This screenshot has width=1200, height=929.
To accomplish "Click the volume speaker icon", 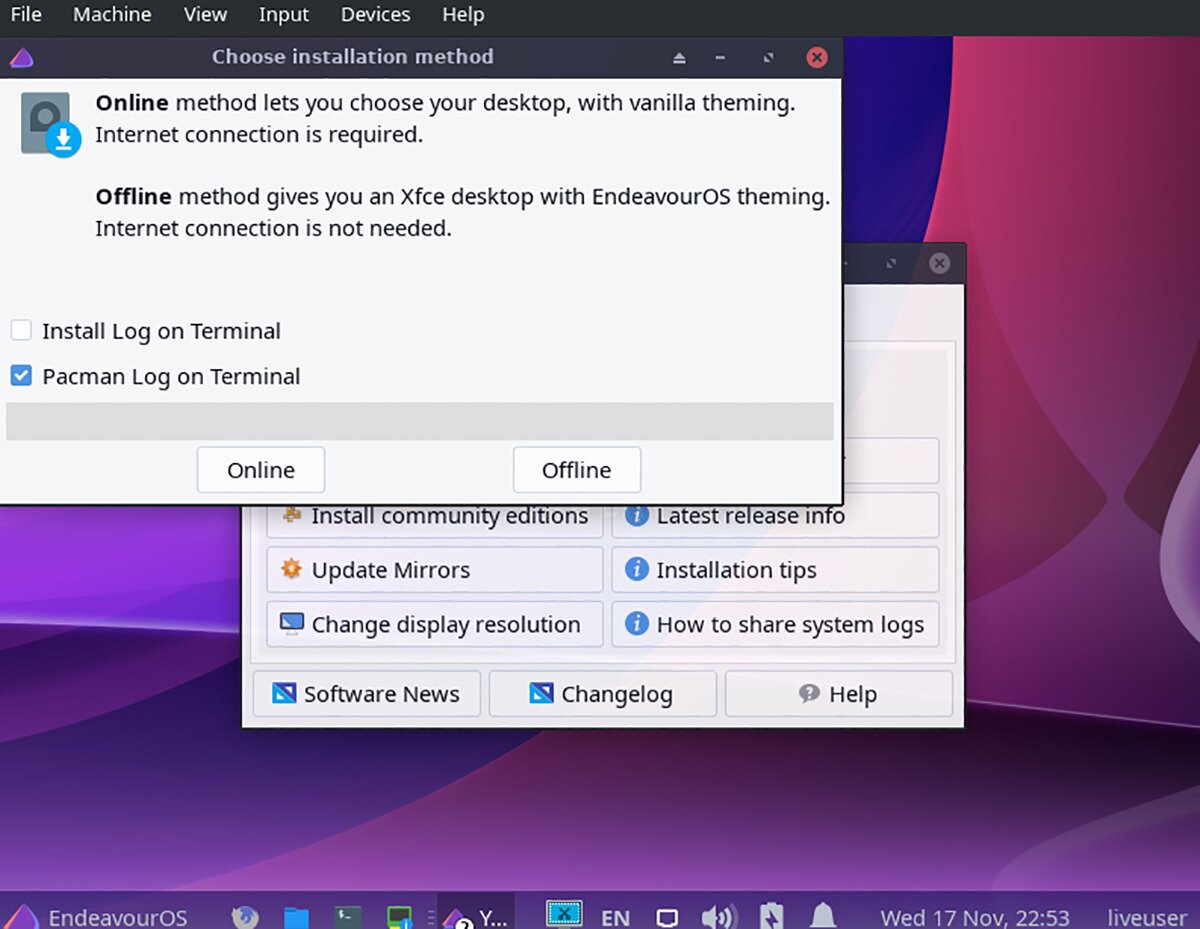I will tap(718, 917).
